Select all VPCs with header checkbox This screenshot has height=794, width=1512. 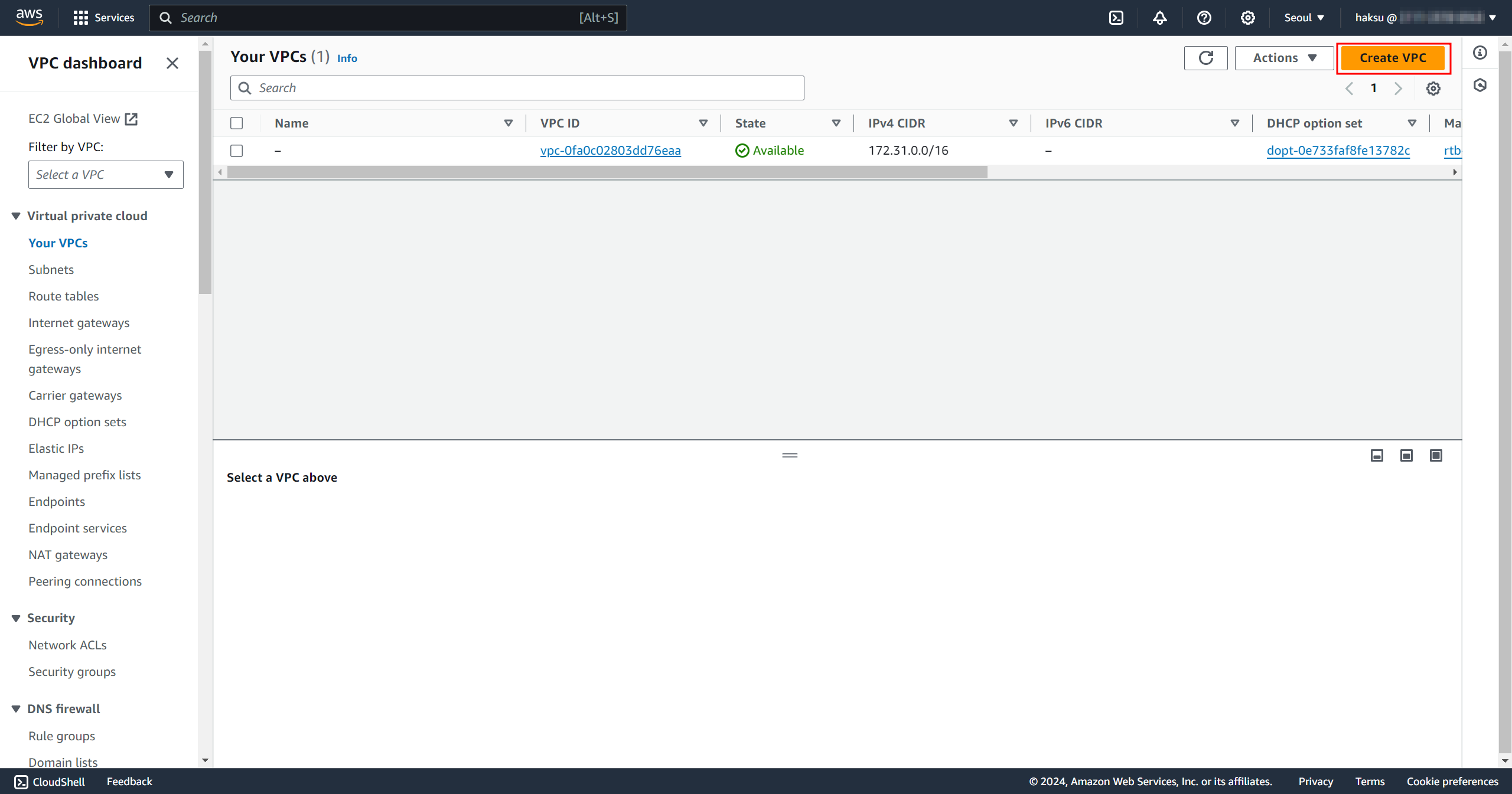point(237,123)
